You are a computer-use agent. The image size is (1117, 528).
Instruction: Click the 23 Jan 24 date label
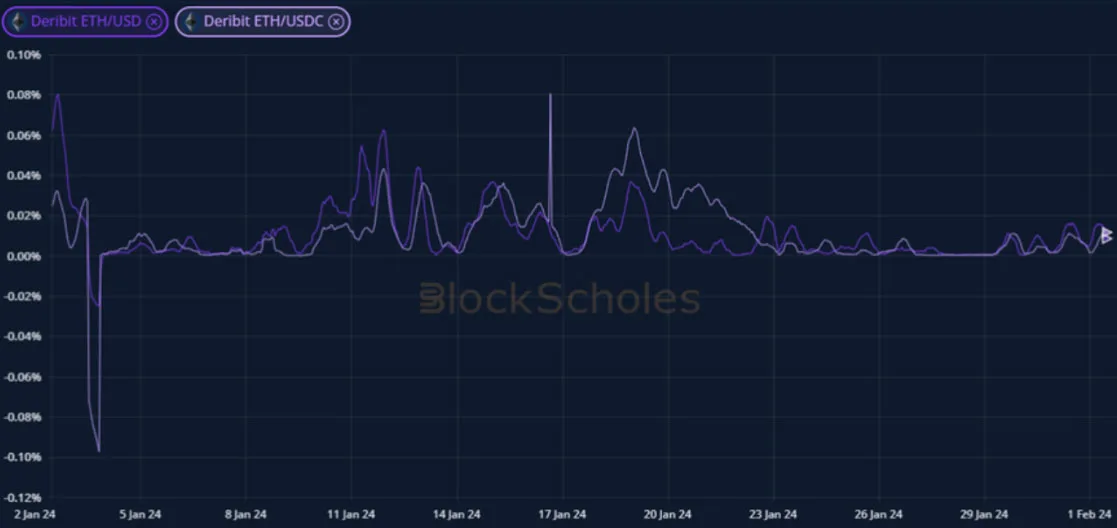coord(774,514)
